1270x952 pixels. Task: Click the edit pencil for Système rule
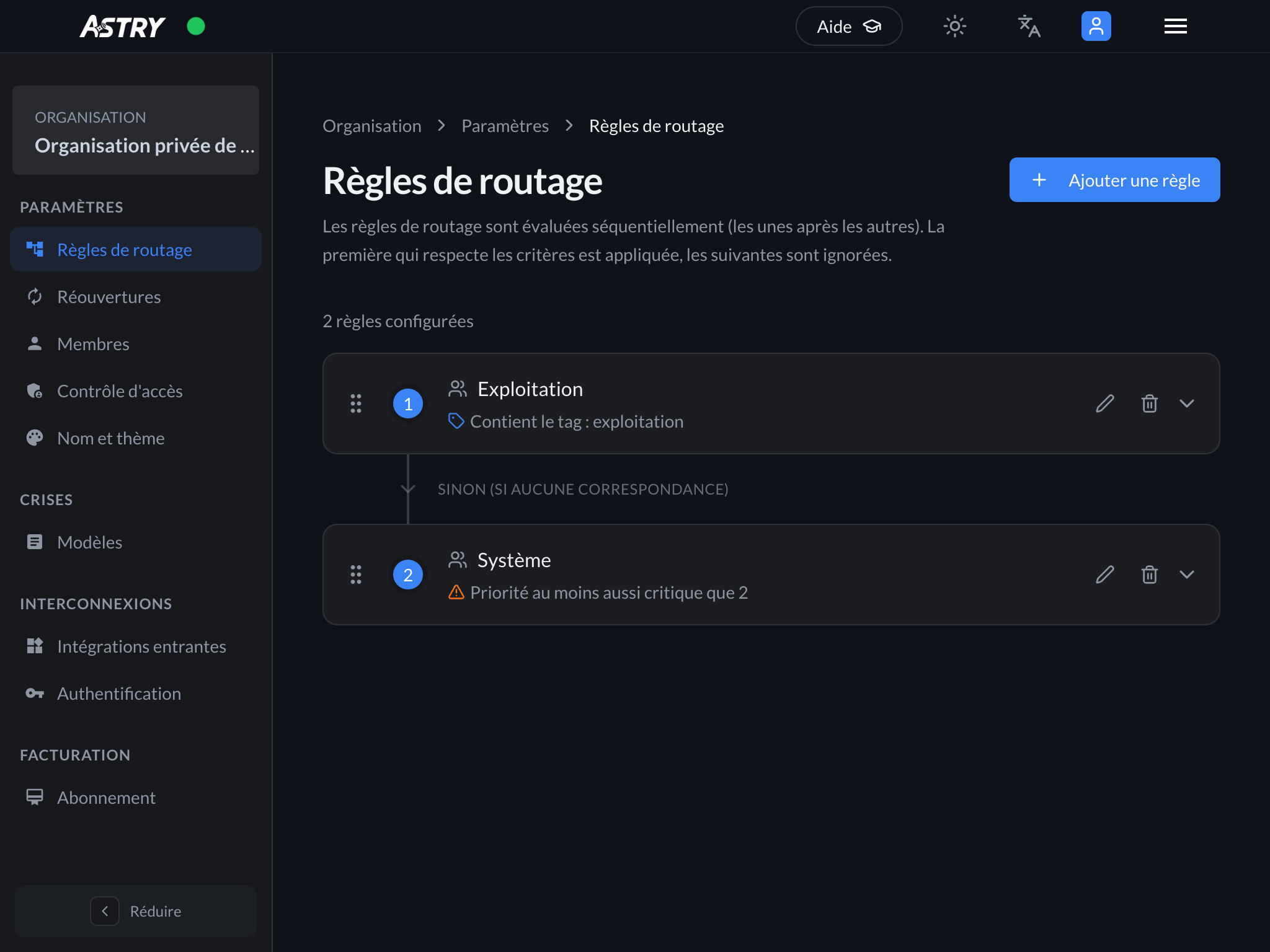[x=1104, y=575]
